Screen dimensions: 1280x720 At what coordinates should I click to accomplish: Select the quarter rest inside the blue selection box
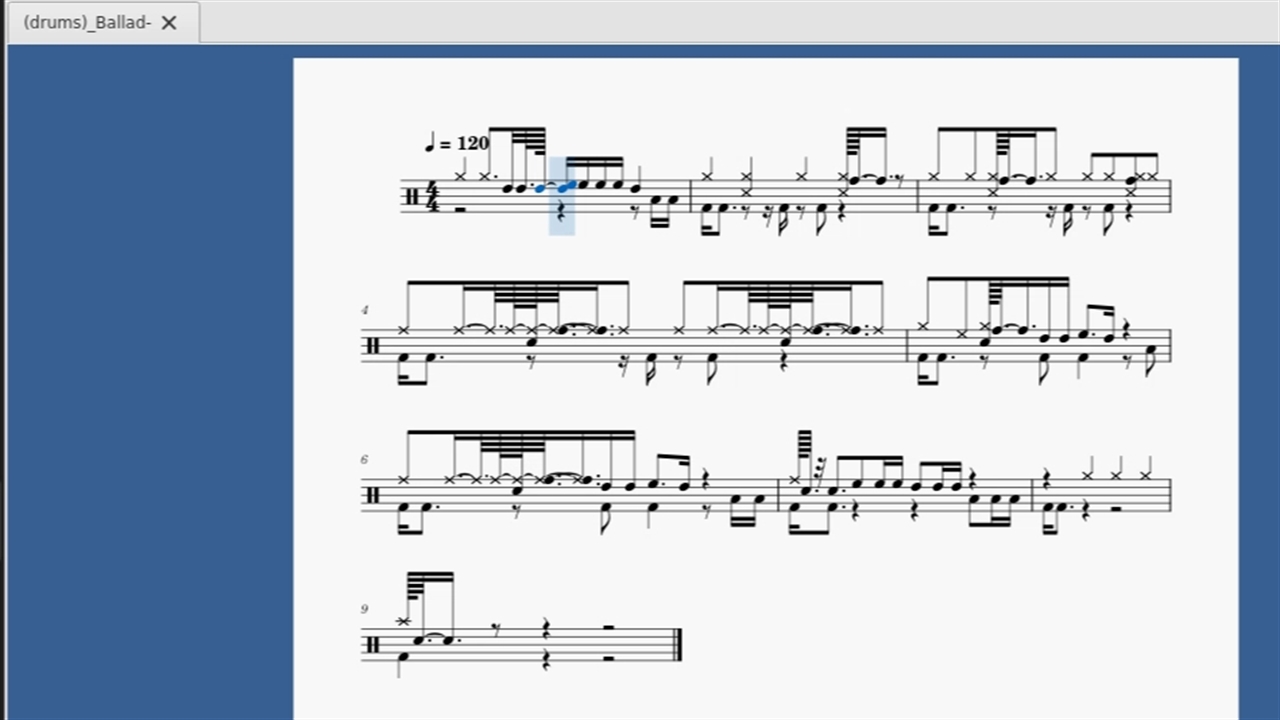pyautogui.click(x=561, y=211)
